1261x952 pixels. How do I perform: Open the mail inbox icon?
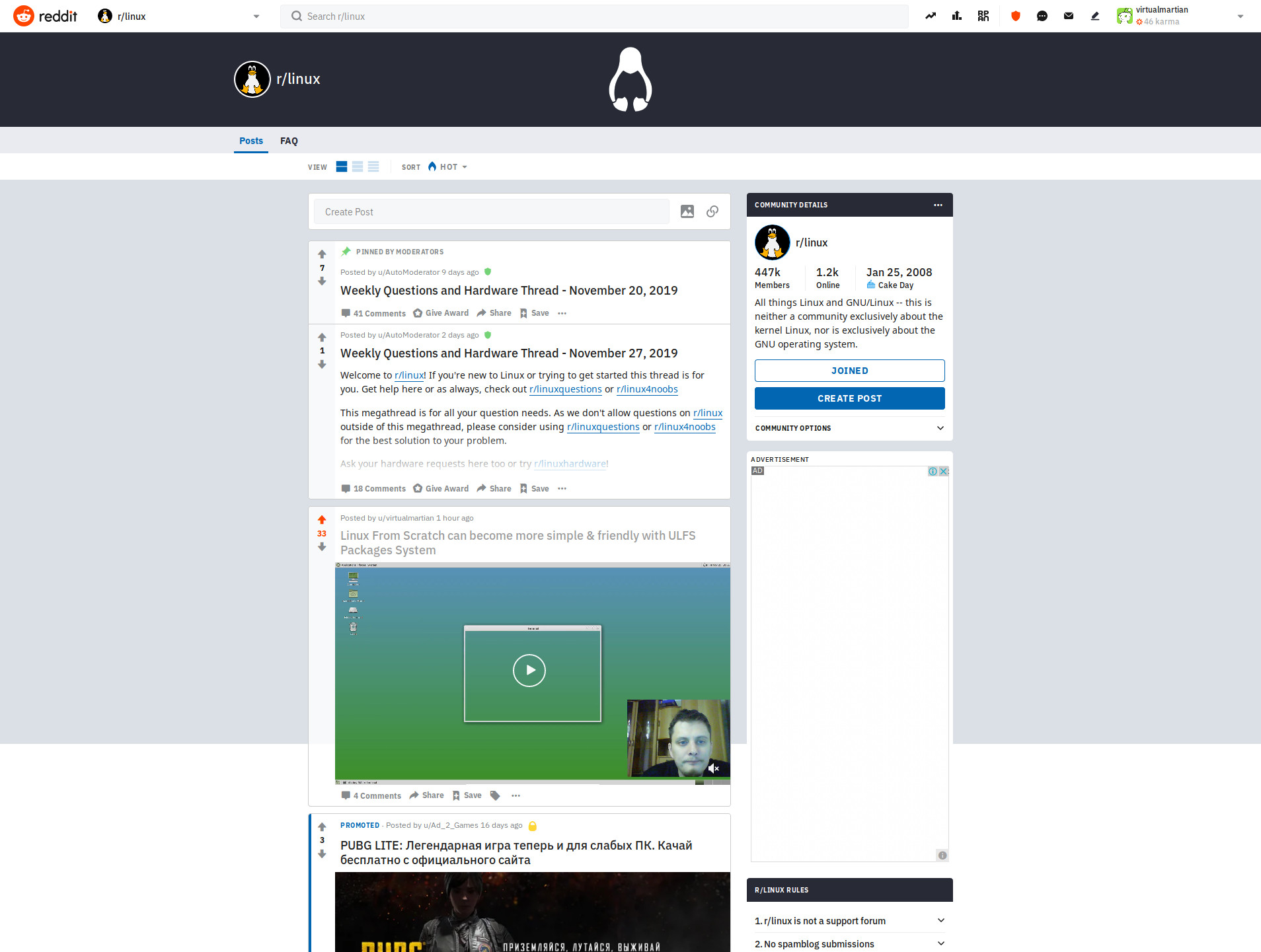[1069, 16]
